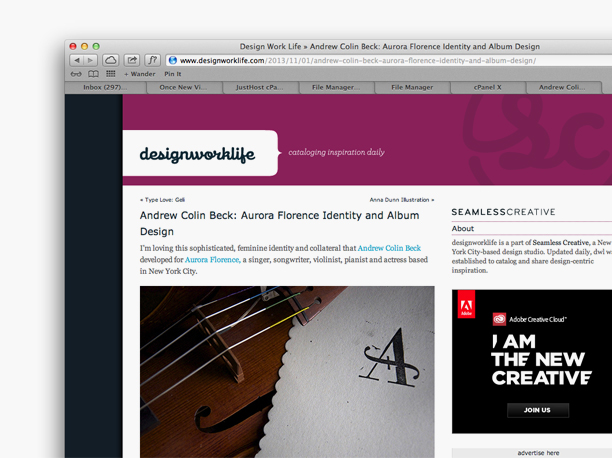The width and height of the screenshot is (612, 458).
Task: Click the designworklife logo
Action: click(197, 154)
